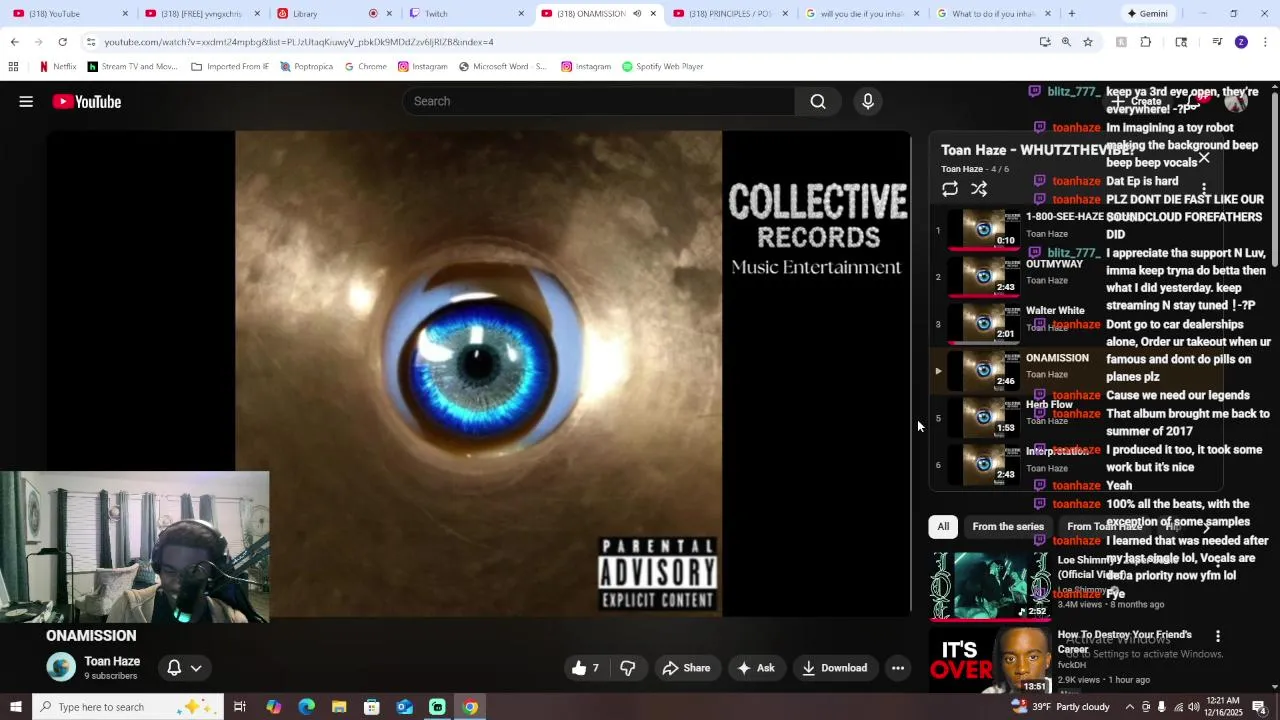Open weather widget 39°F Partly cloudy
The image size is (1280, 720).
(x=1060, y=707)
